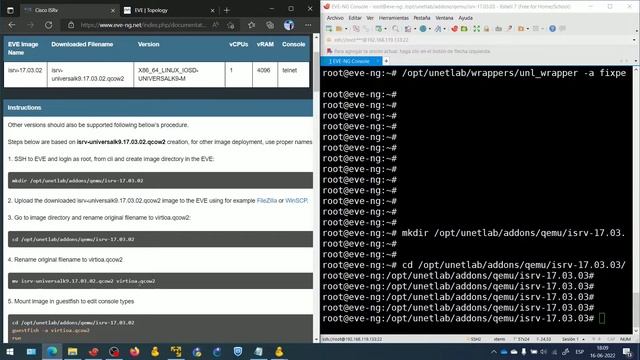
Task: Open the browser profile avatar
Action: (x=289, y=25)
